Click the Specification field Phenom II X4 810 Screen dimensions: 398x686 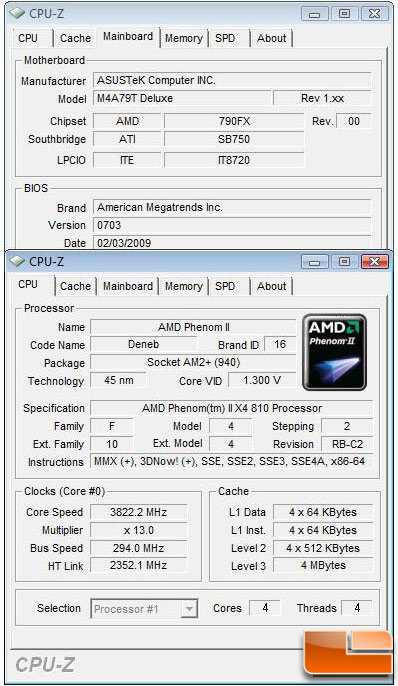232,408
